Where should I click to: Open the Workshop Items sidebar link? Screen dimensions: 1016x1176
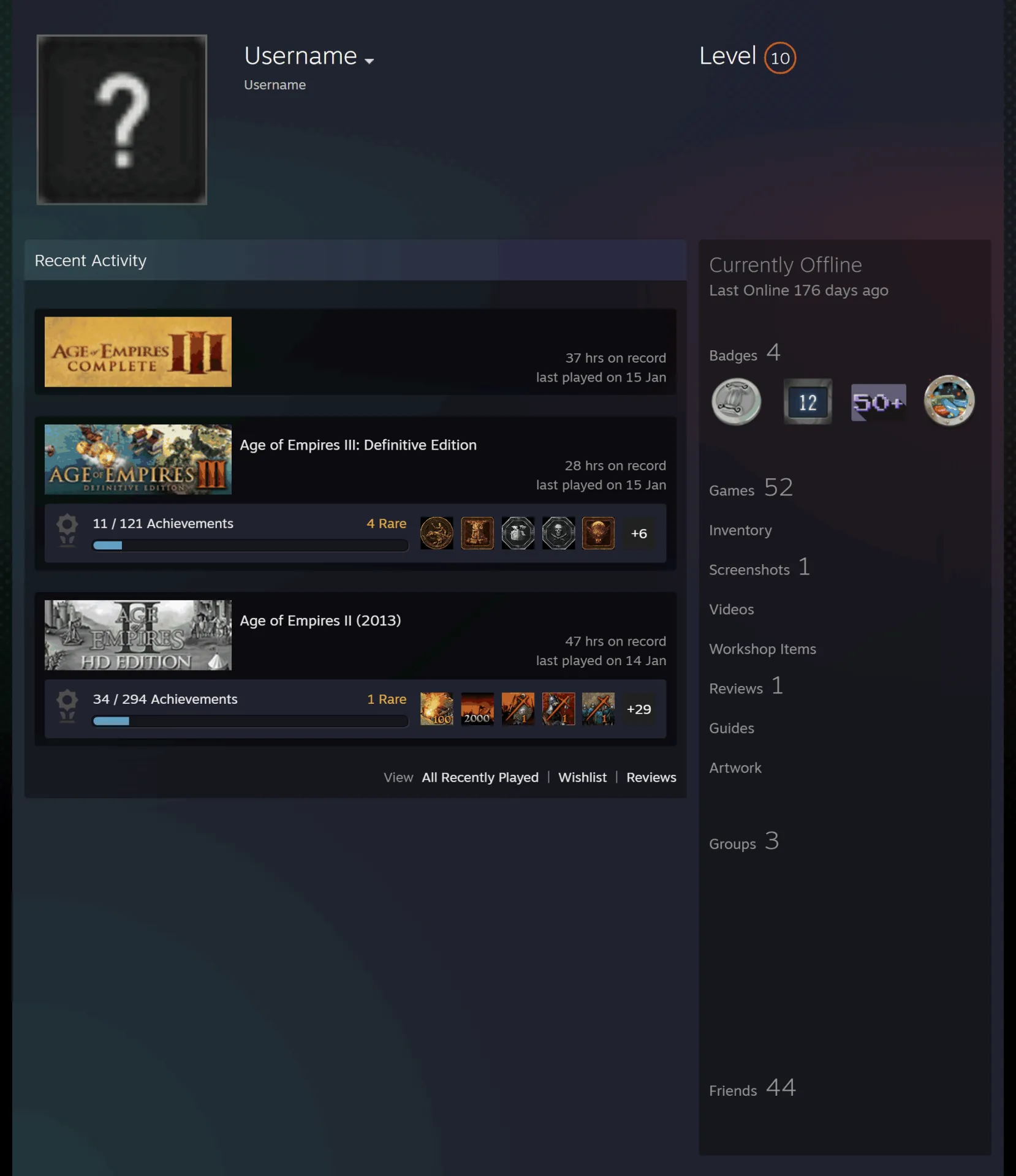pos(762,649)
